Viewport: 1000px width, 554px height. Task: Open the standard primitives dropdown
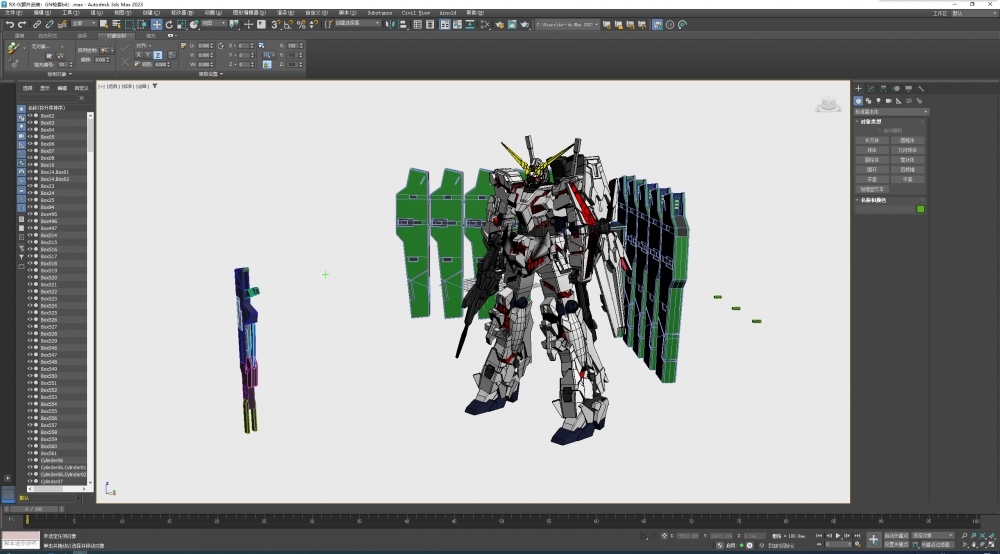tap(891, 111)
